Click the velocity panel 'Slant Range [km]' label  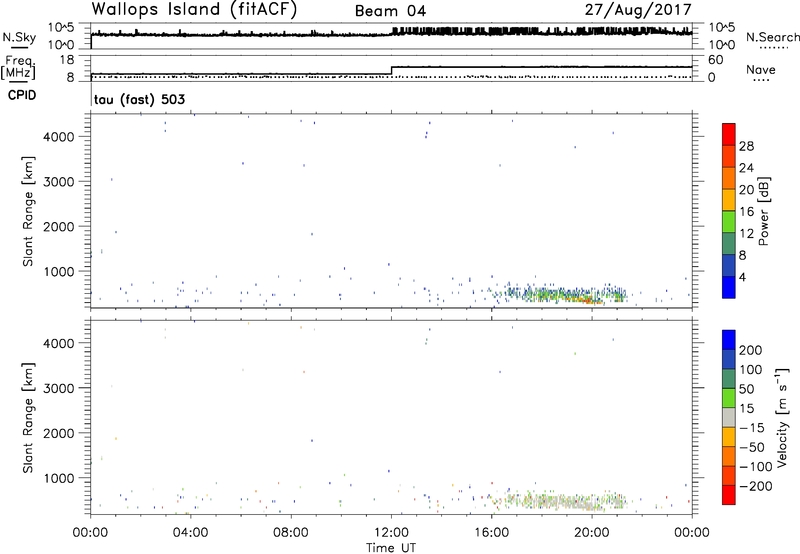(x=28, y=418)
